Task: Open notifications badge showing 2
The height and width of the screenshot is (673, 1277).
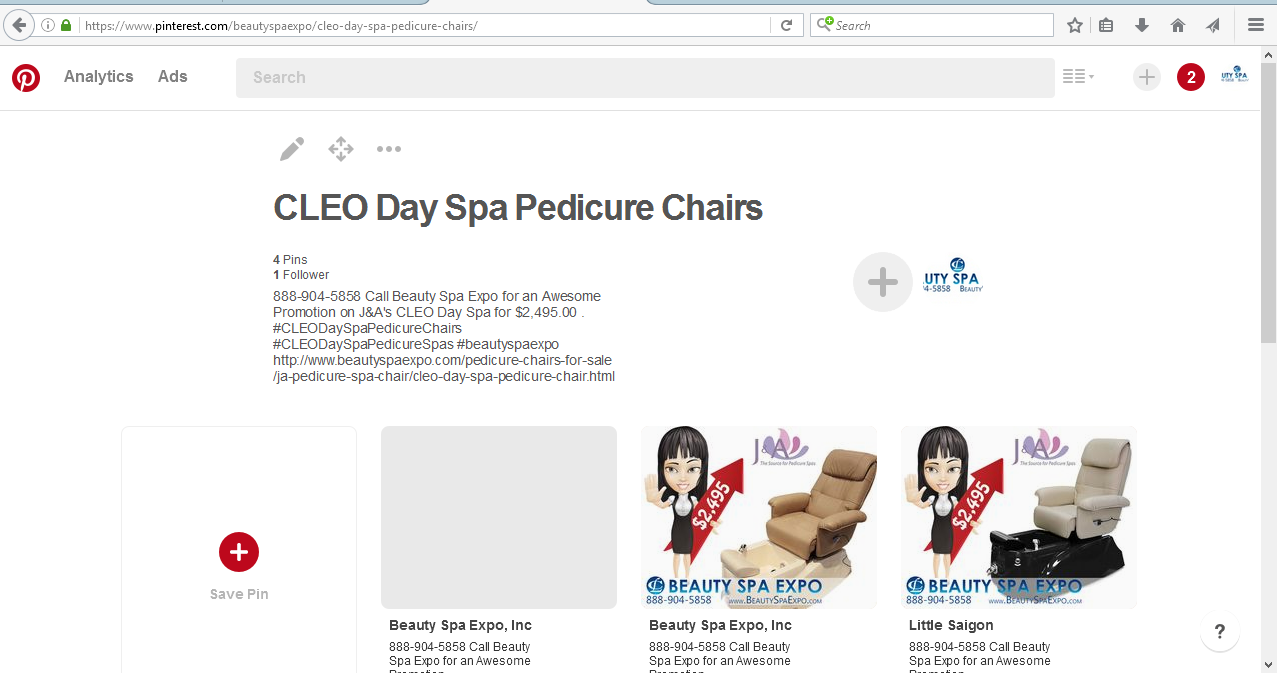Action: click(1191, 77)
